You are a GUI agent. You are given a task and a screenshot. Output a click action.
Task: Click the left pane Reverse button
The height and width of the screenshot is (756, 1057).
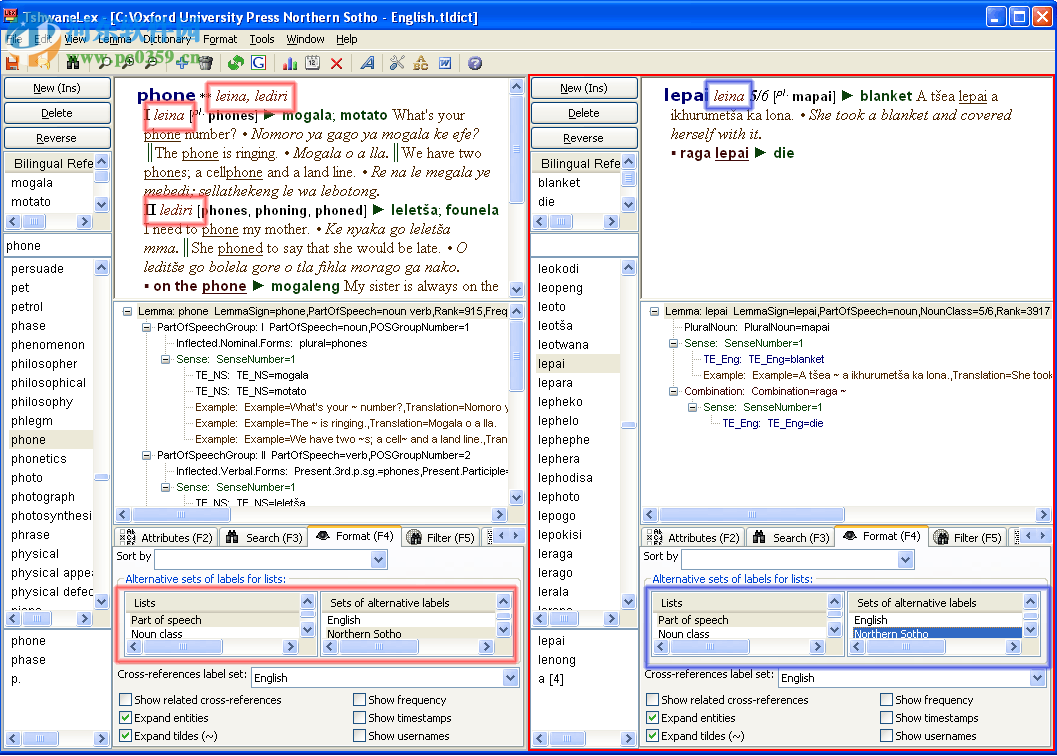(57, 138)
